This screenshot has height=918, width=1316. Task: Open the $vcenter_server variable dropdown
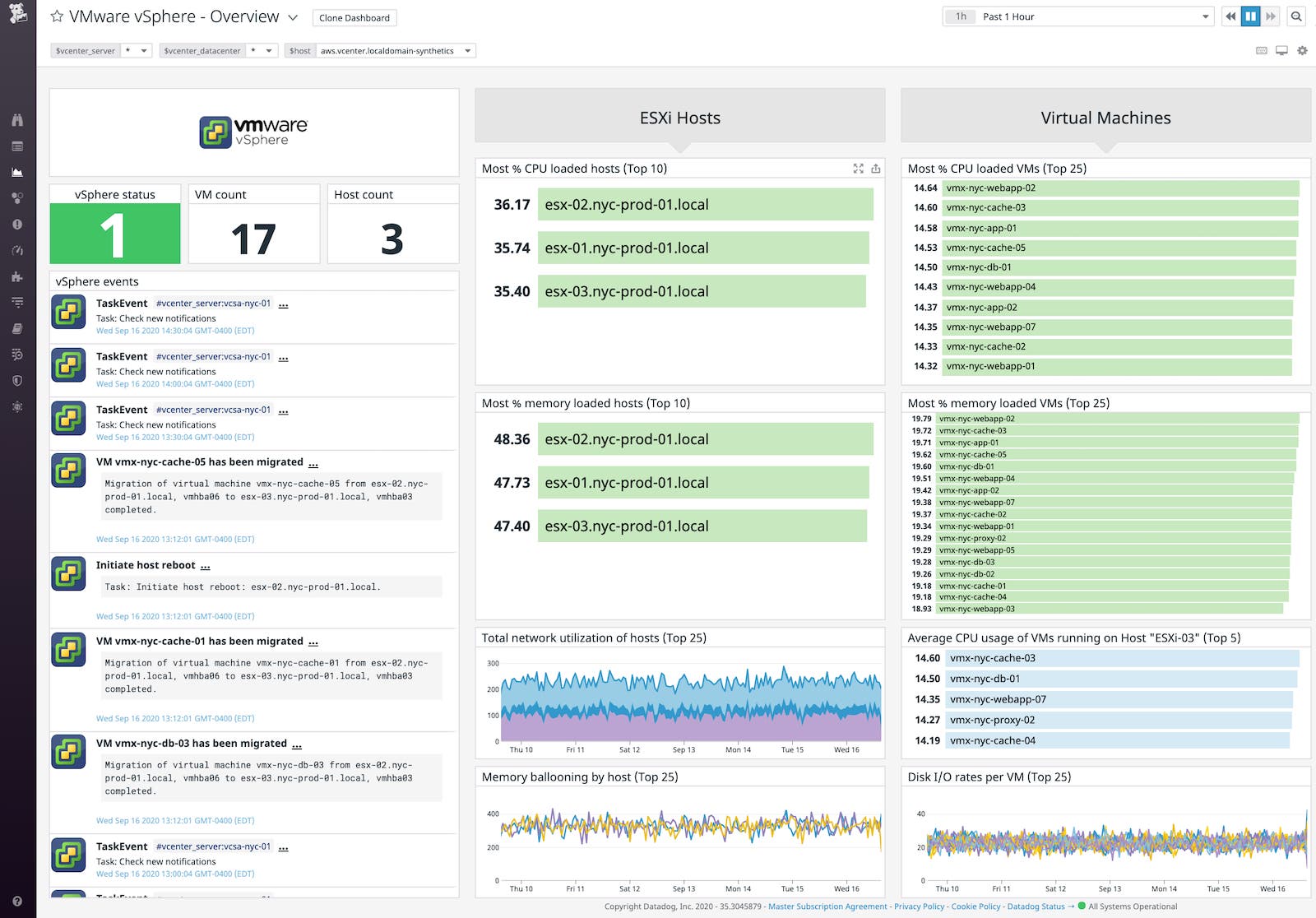tap(145, 50)
